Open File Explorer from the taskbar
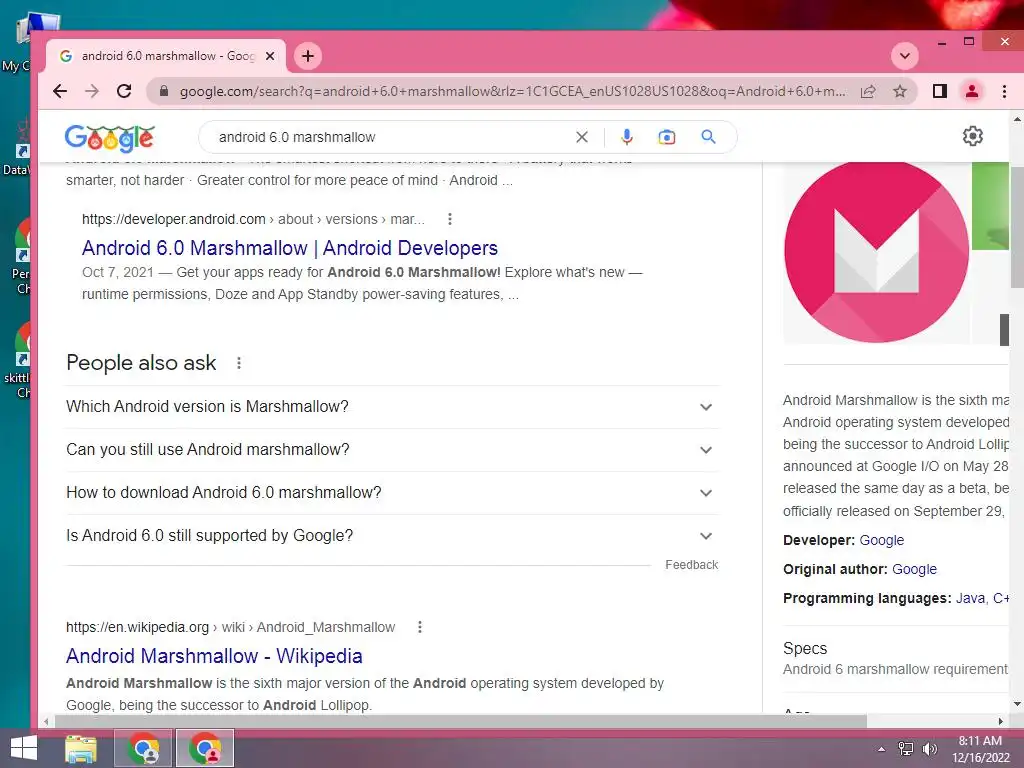1024x768 pixels. pos(82,748)
